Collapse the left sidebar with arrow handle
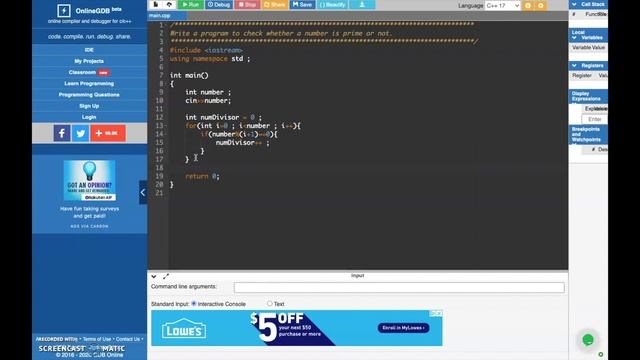The height and width of the screenshot is (360, 640). 143,192
